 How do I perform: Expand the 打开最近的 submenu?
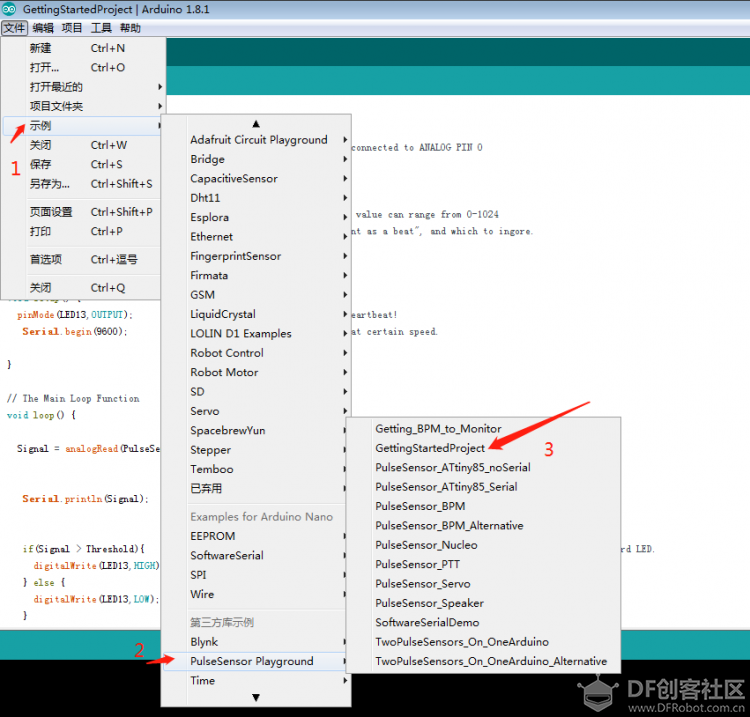tap(82, 87)
